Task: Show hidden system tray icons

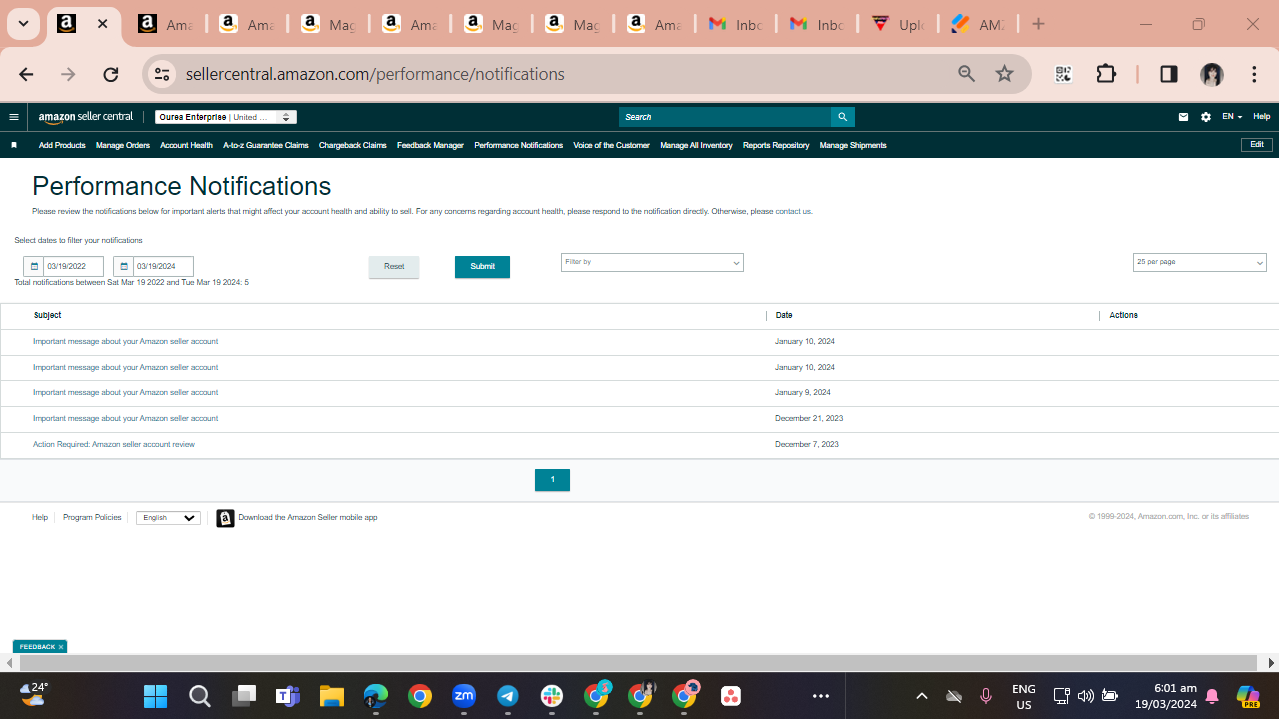Action: click(922, 696)
